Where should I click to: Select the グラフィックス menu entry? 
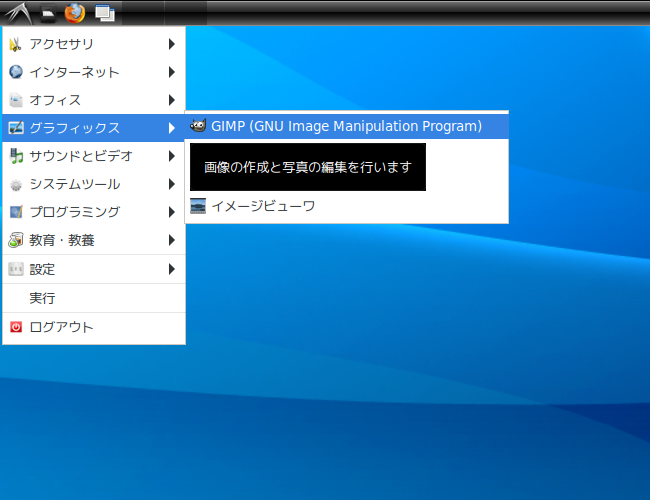pyautogui.click(x=94, y=128)
